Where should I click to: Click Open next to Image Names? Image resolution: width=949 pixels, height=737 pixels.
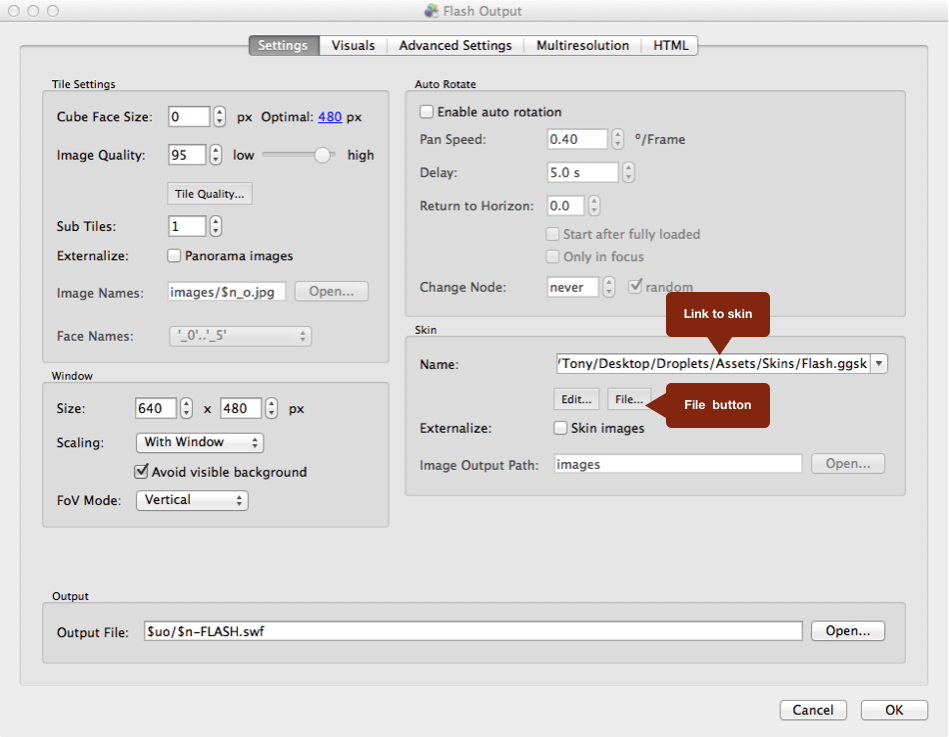(331, 291)
